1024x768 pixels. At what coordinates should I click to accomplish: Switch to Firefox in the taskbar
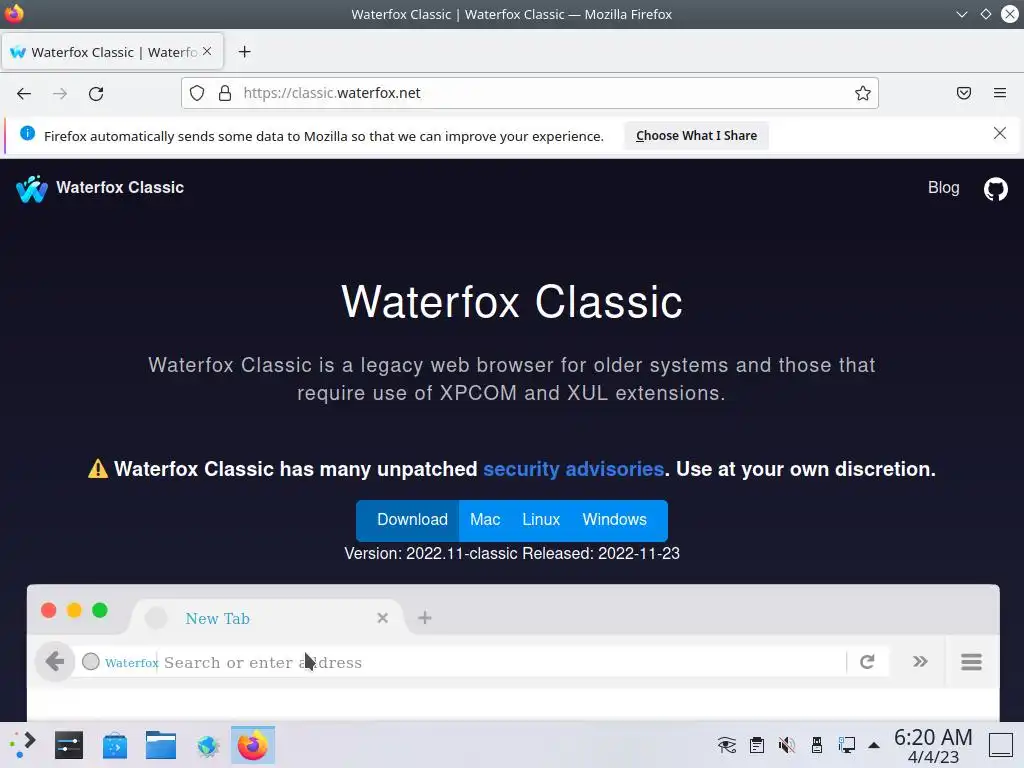[253, 745]
